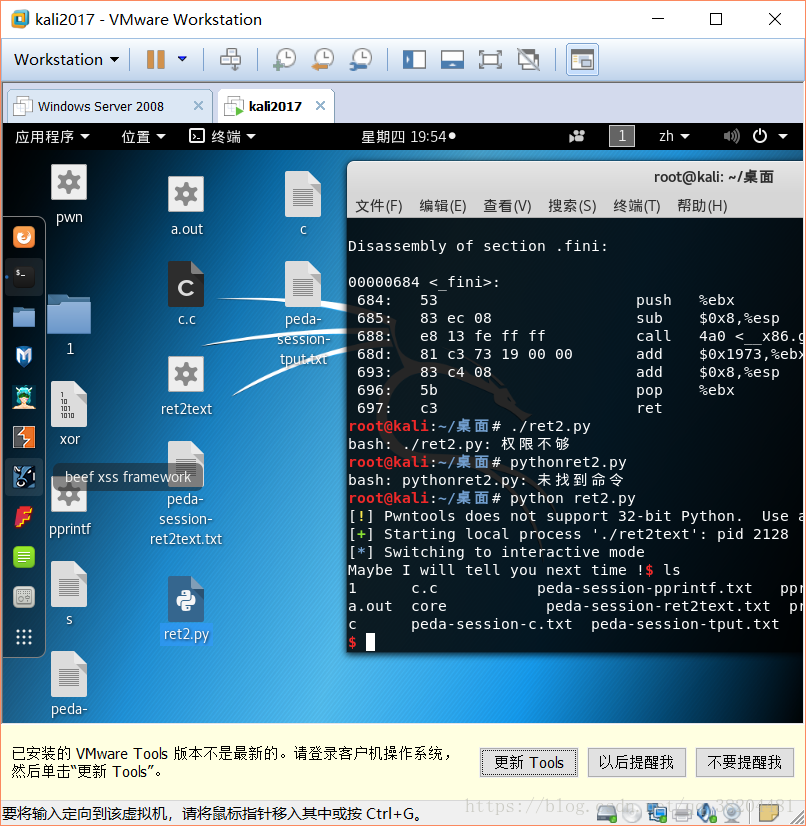Open the terminal 文件(F) menu

tap(379, 206)
